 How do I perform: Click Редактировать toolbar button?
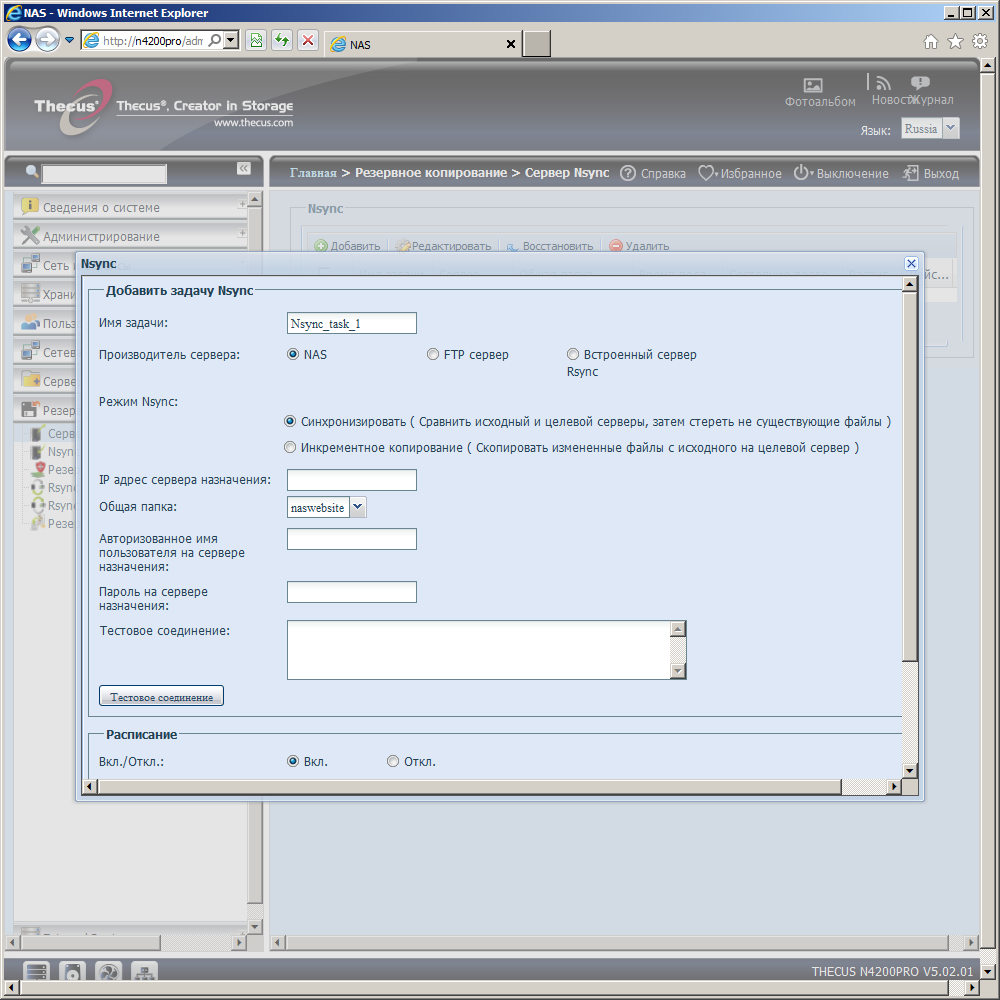(445, 246)
